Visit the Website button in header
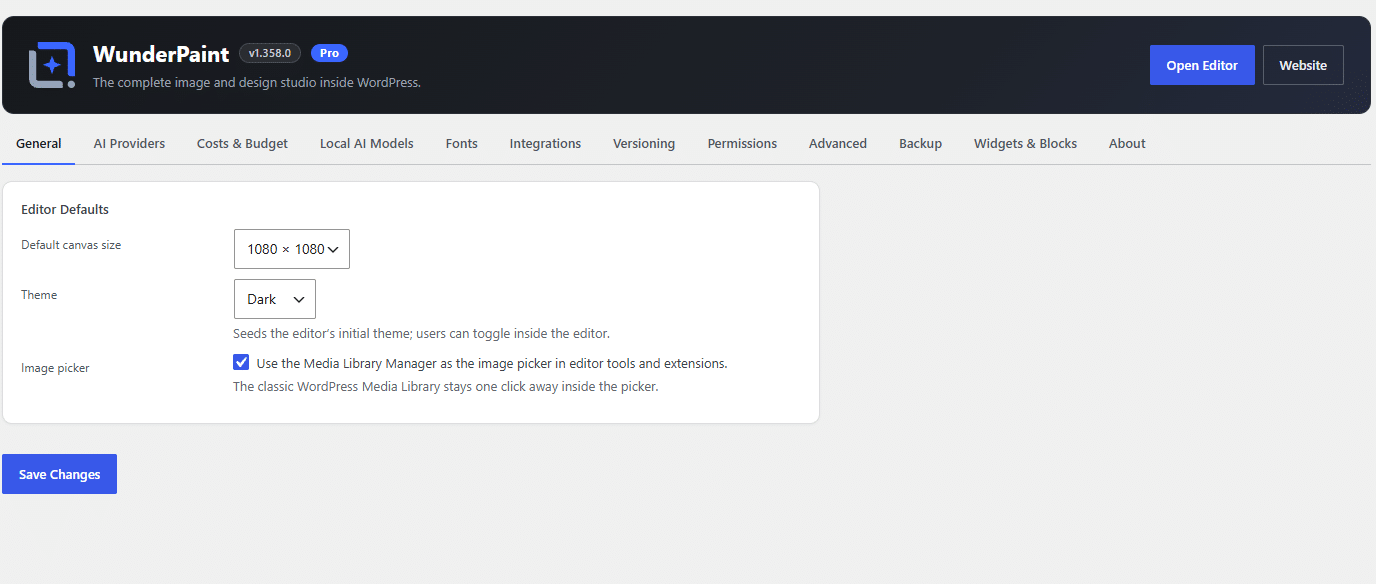Image resolution: width=1376 pixels, height=584 pixels. (1303, 65)
